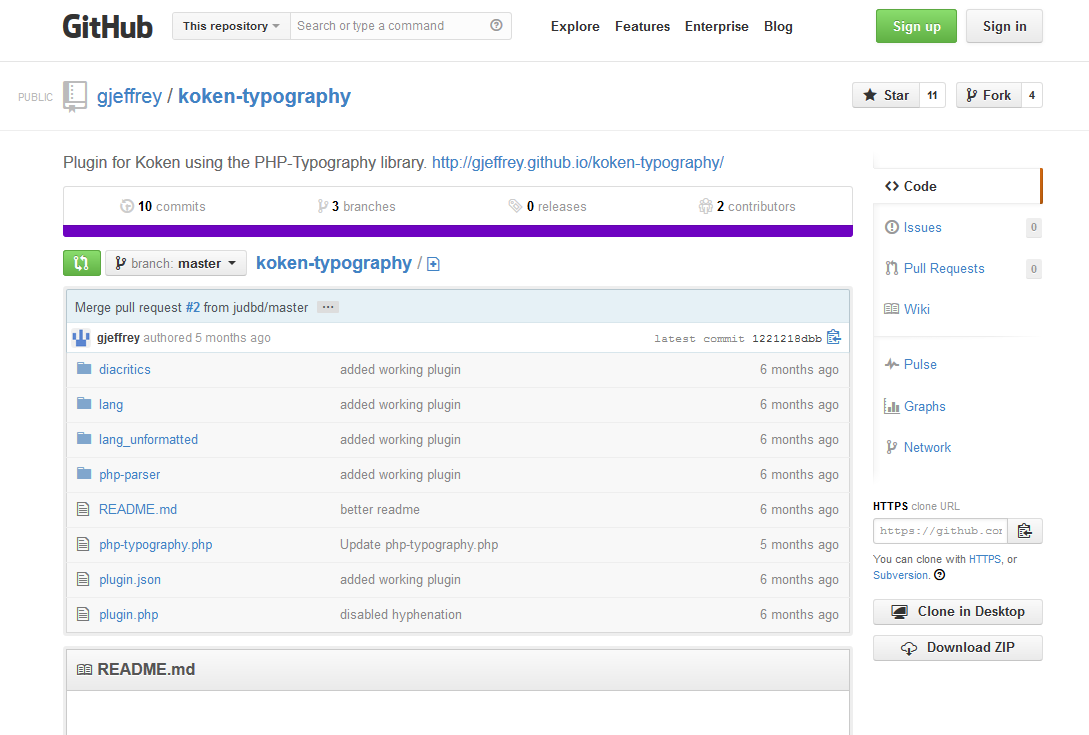View the 3 branches list
Viewport: 1089px width, 735px height.
[356, 206]
